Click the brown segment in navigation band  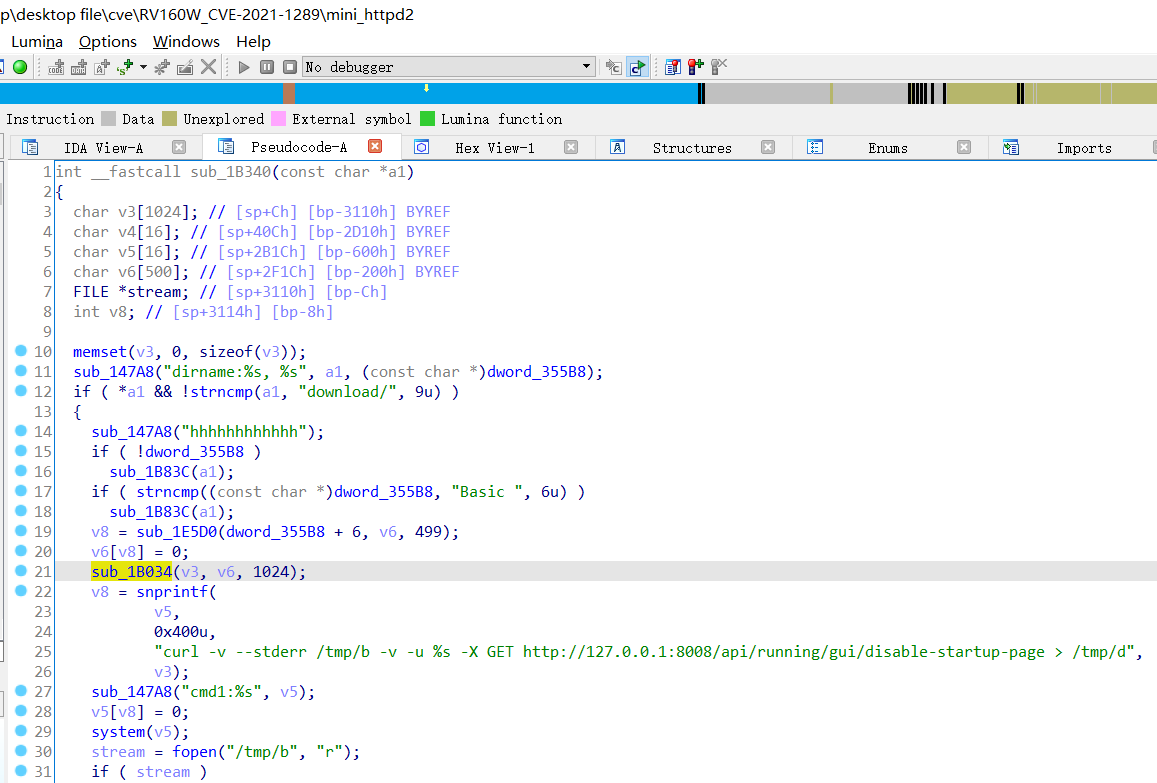click(289, 94)
